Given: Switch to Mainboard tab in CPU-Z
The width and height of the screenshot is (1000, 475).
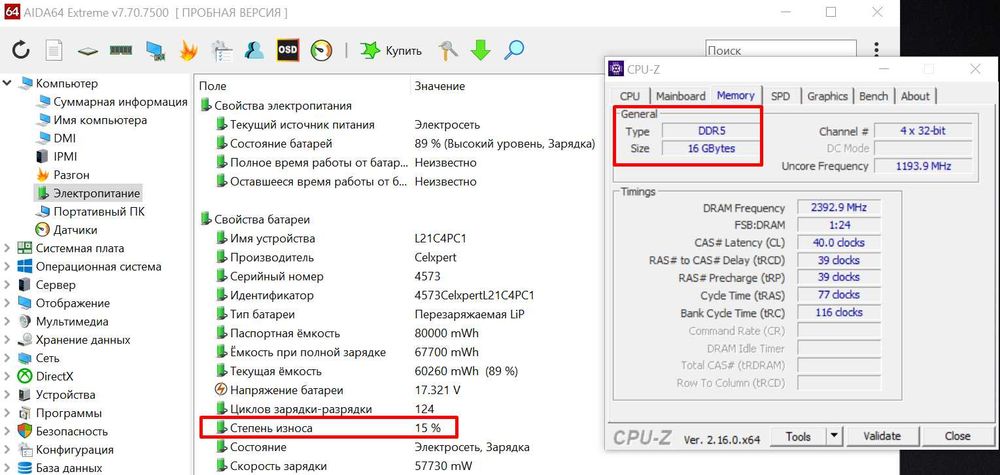Looking at the screenshot, I should click(x=680, y=96).
